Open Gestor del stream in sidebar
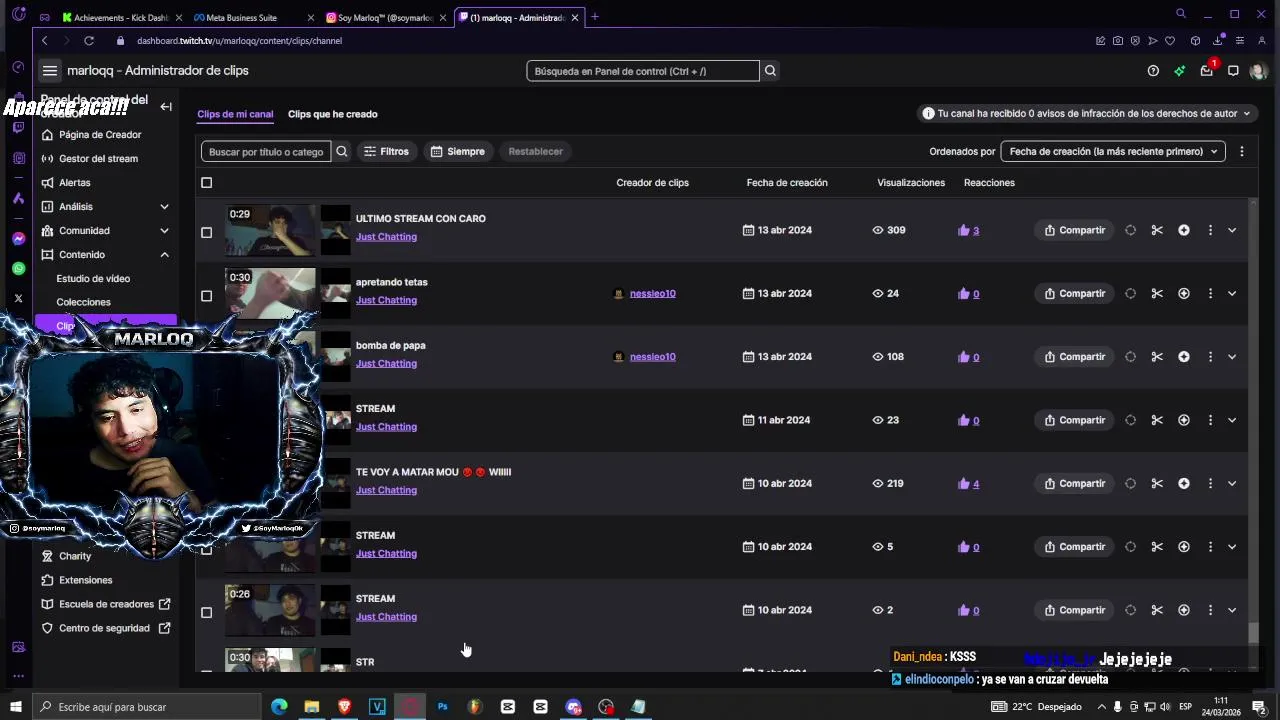The width and height of the screenshot is (1280, 720). (98, 158)
